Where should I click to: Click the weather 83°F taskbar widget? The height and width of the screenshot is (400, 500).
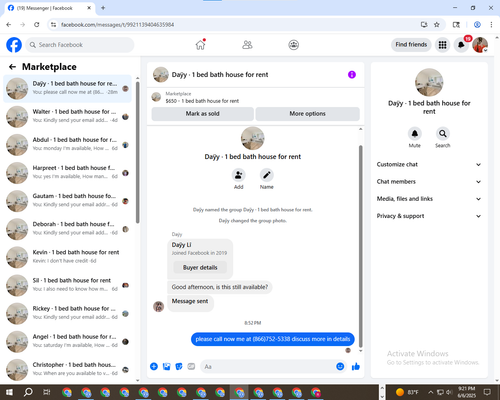click(x=407, y=392)
